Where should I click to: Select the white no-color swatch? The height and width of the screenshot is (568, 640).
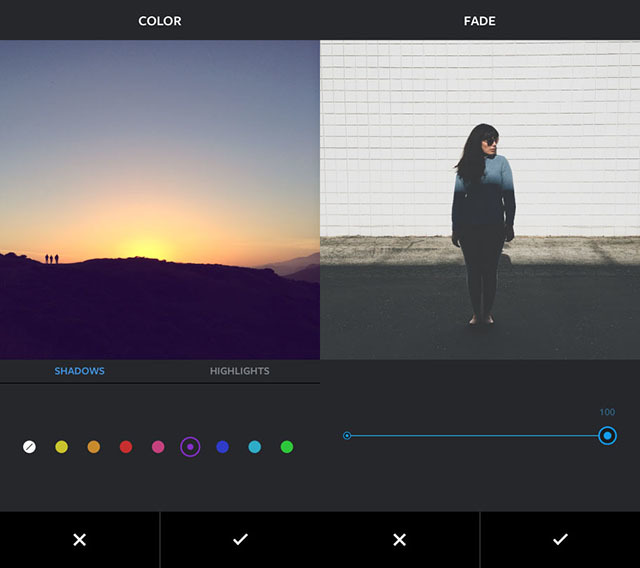29,447
